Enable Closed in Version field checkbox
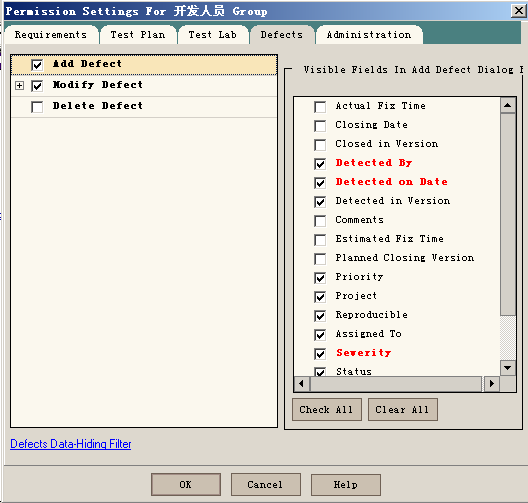This screenshot has height=503, width=528. [x=320, y=145]
